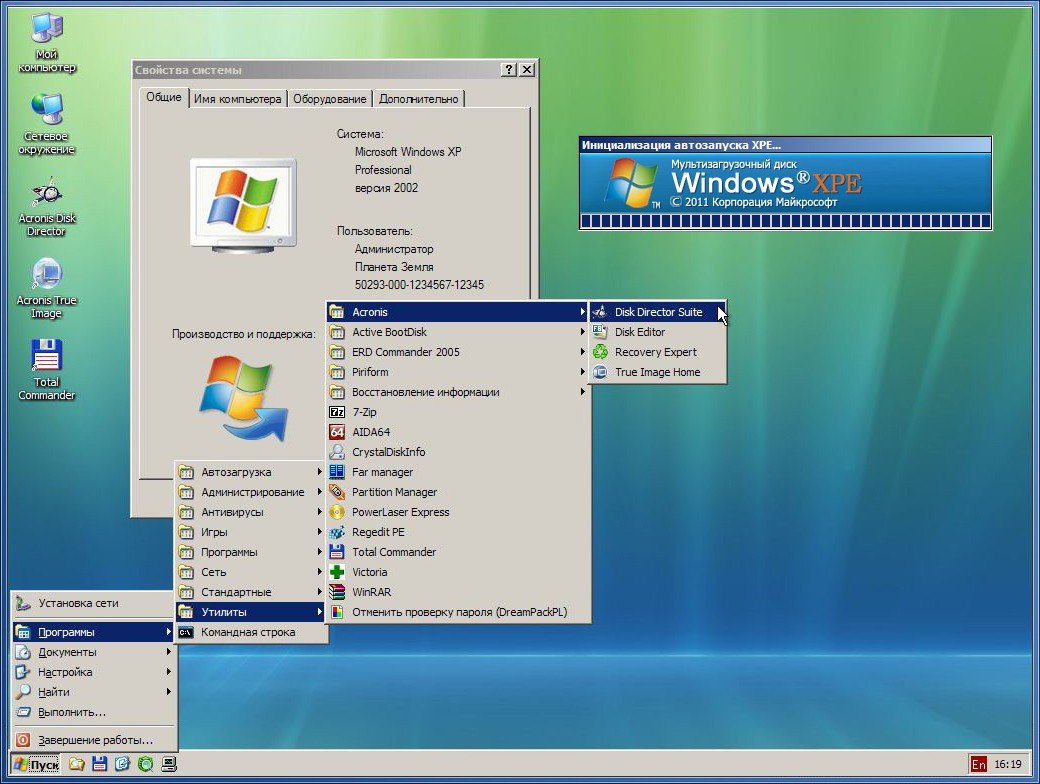Click the green magnifier shield quick launch icon
Image resolution: width=1040 pixels, height=784 pixels.
145,765
